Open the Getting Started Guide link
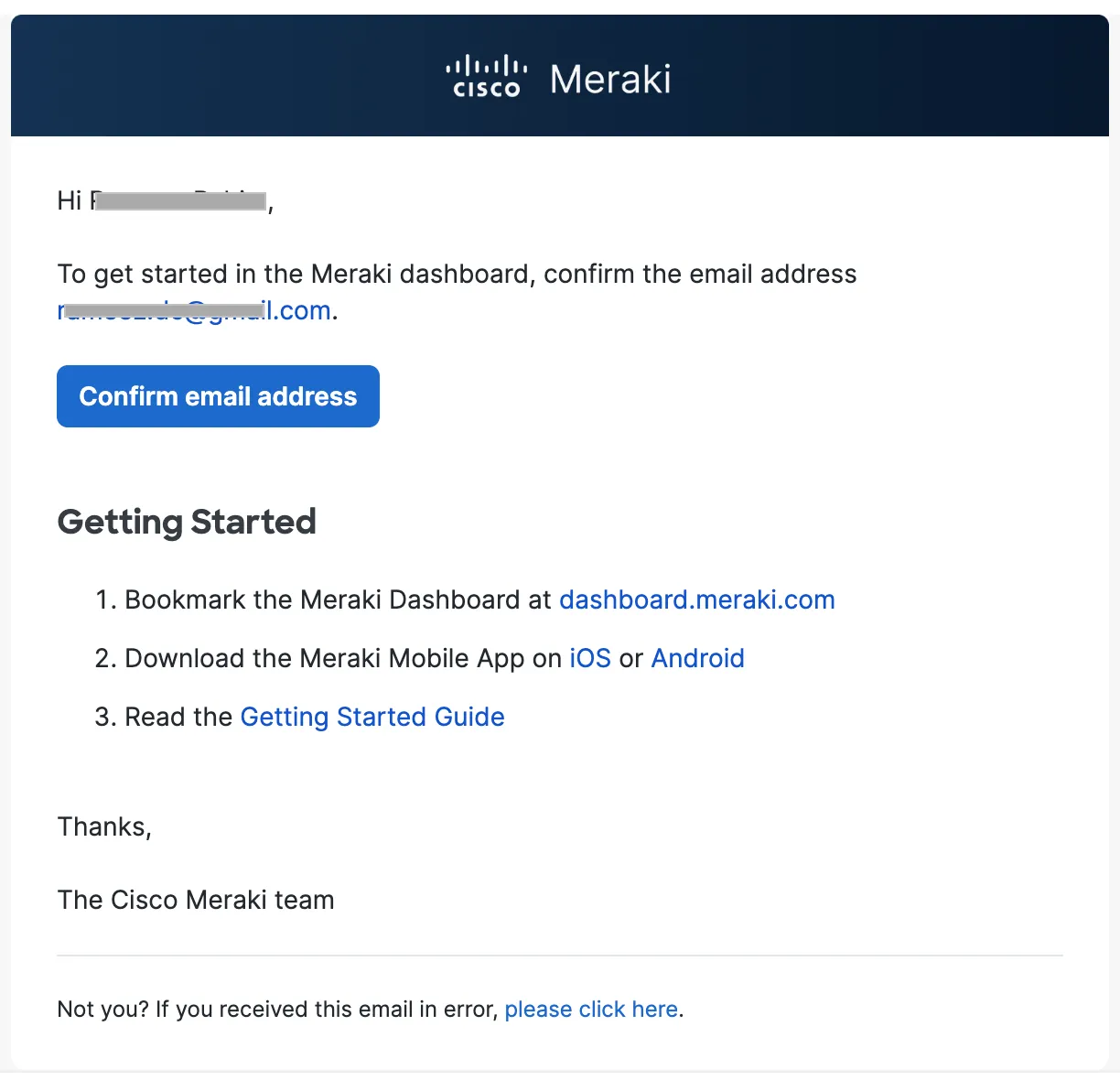This screenshot has height=1080, width=1120. click(x=372, y=717)
